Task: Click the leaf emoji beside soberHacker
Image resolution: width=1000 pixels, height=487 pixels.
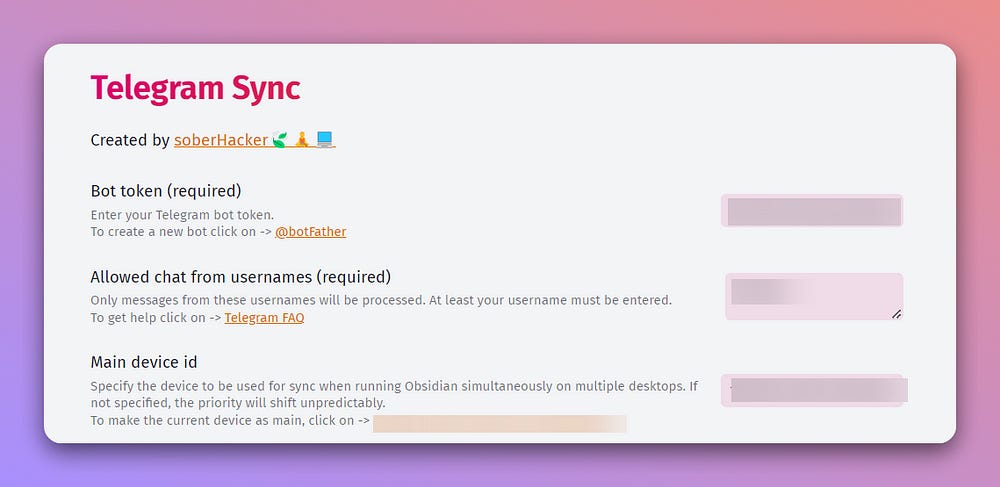Action: [279, 139]
